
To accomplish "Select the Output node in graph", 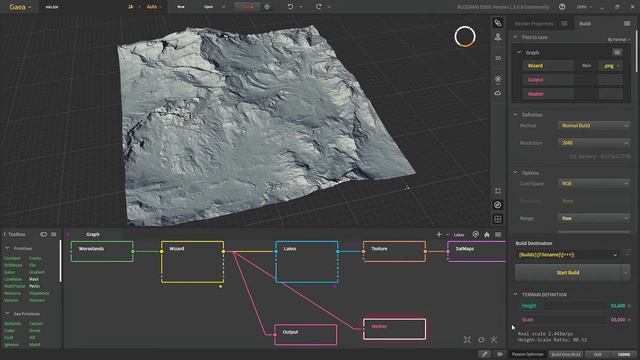I will point(306,335).
